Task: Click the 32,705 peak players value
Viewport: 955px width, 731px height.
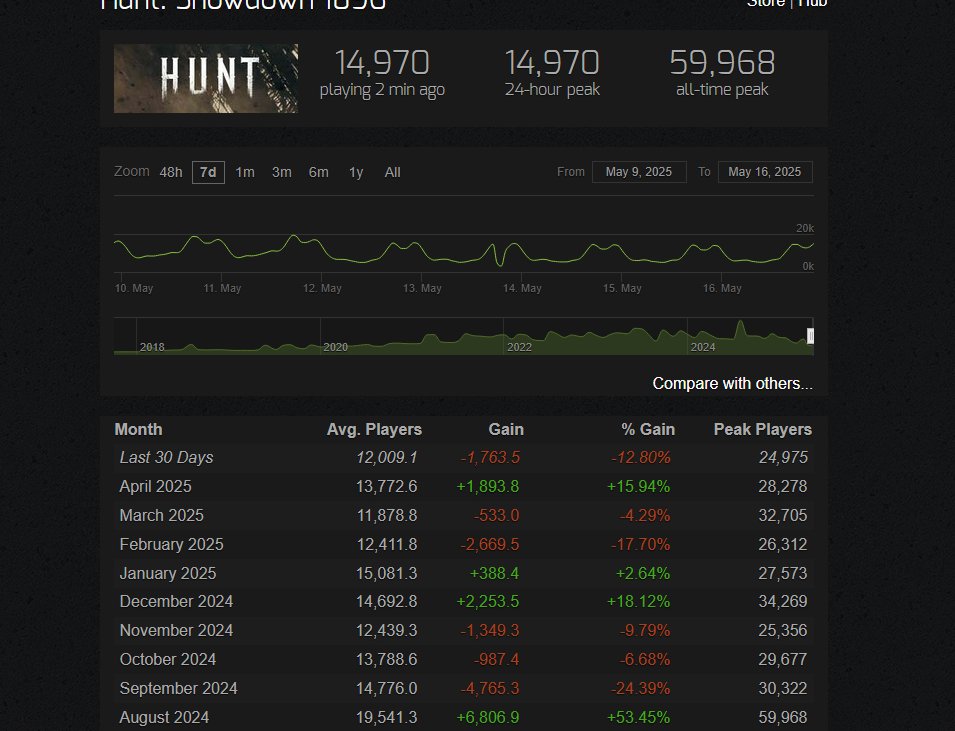Action: (x=783, y=515)
